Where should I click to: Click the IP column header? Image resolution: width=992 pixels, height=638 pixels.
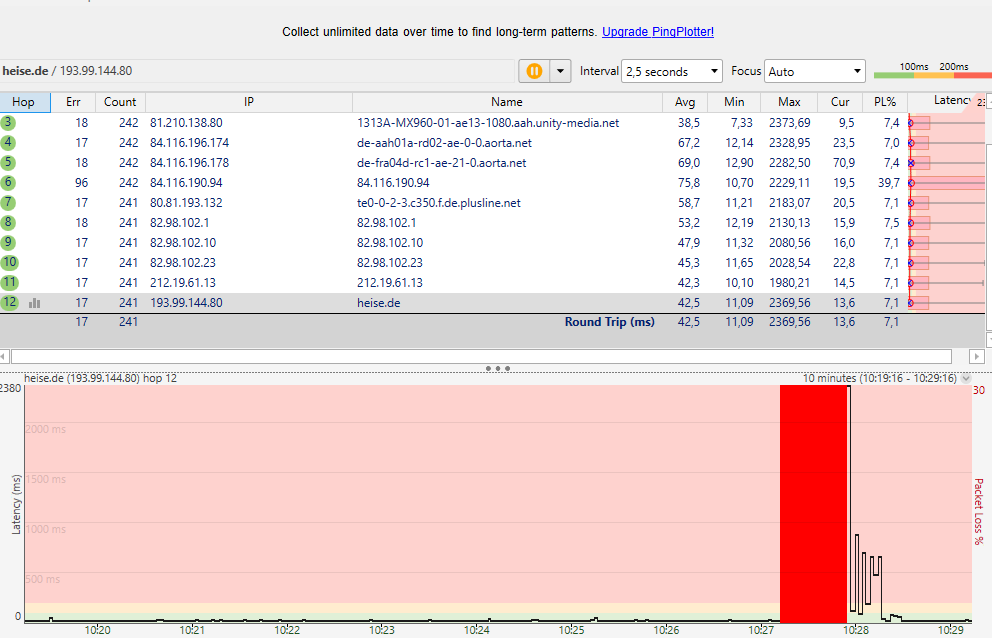click(249, 102)
